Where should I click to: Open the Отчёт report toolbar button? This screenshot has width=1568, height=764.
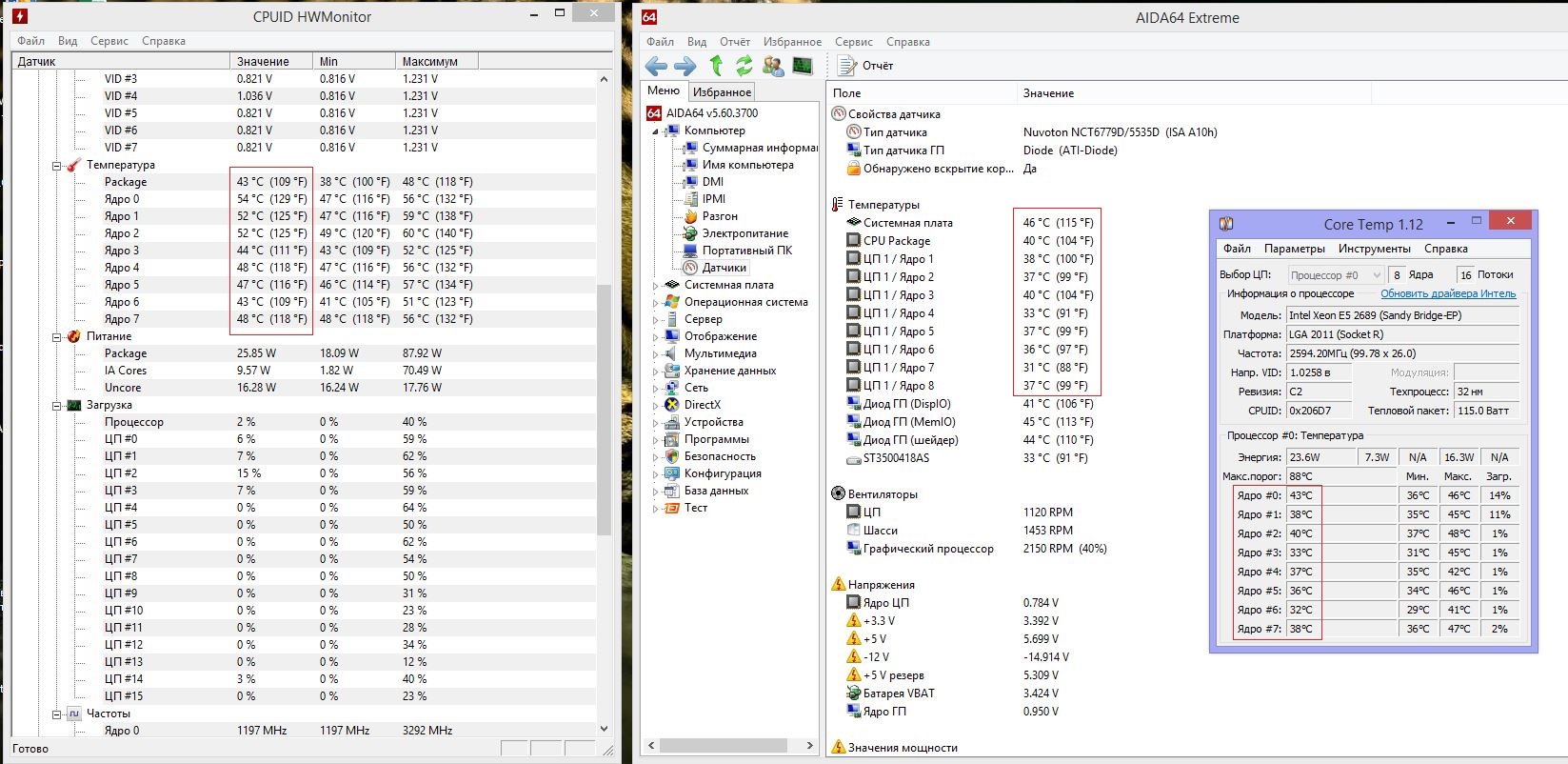click(865, 66)
